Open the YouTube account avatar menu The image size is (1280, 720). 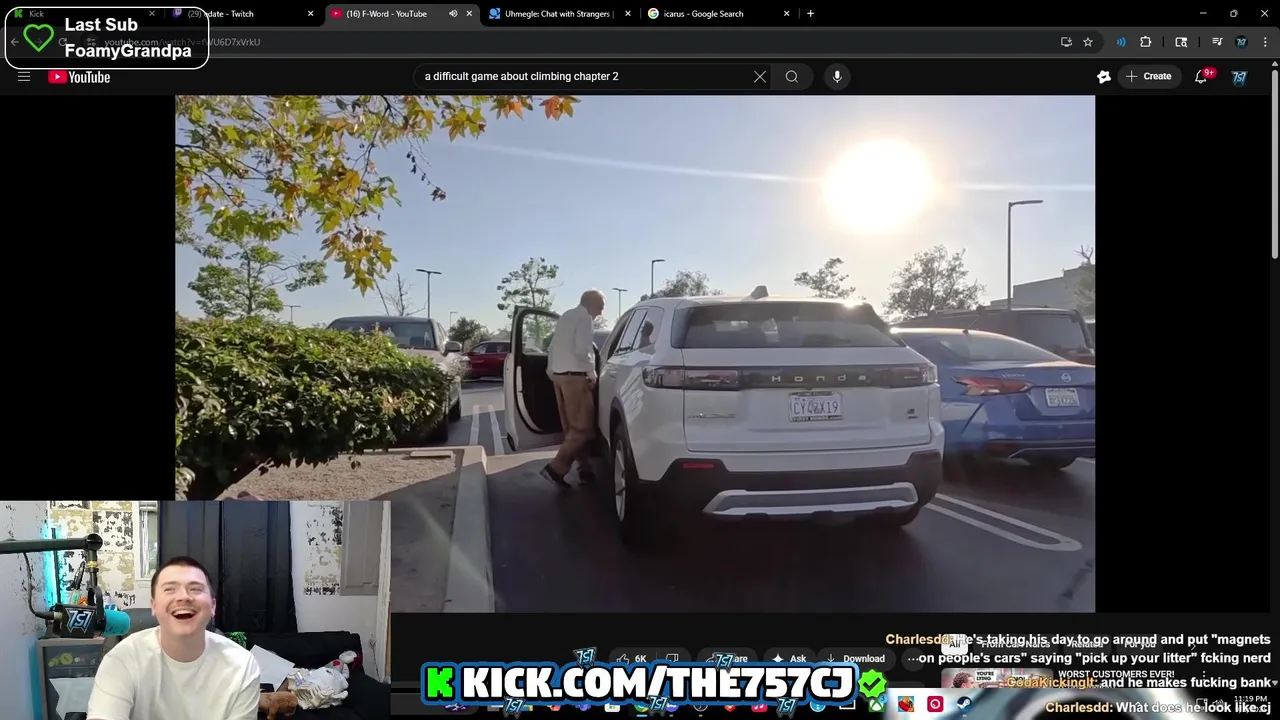tap(1240, 76)
